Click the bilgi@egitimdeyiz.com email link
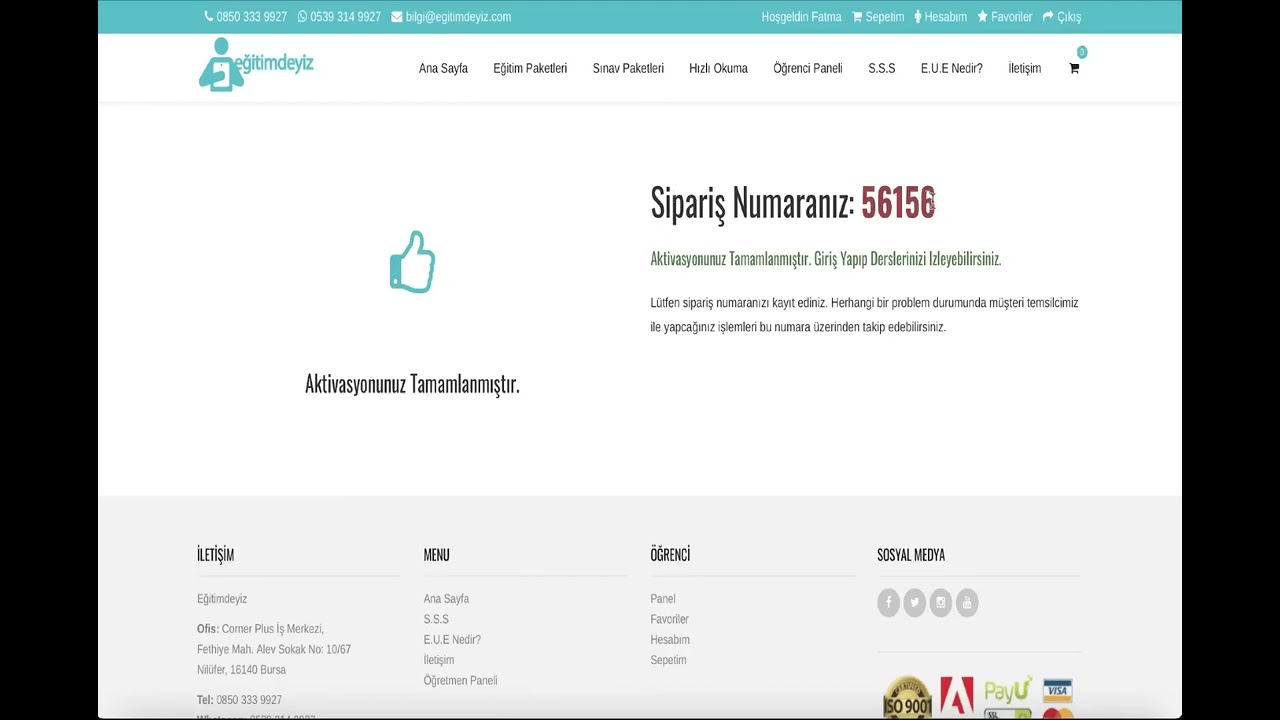This screenshot has height=720, width=1280. [459, 17]
